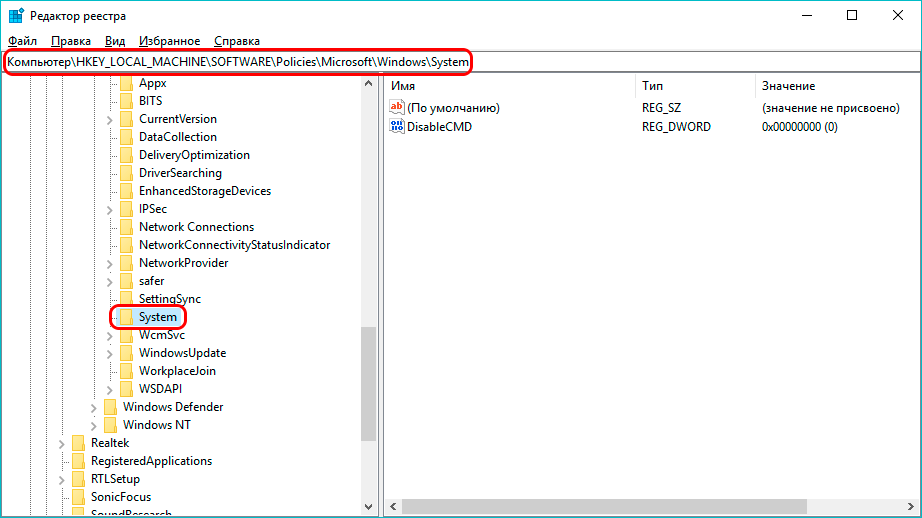The height and width of the screenshot is (518, 922).
Task: Maximize the Registry Editor window
Action: click(x=852, y=16)
